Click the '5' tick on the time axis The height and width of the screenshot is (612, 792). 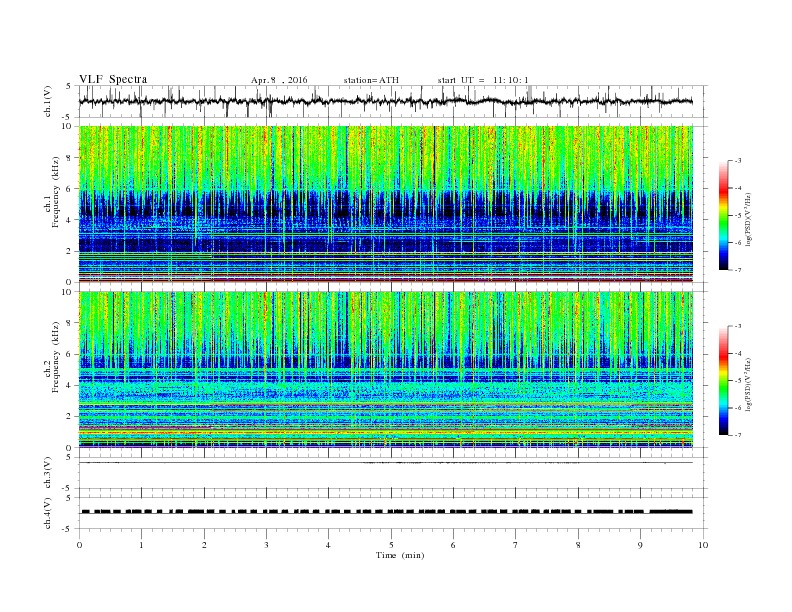coord(391,545)
